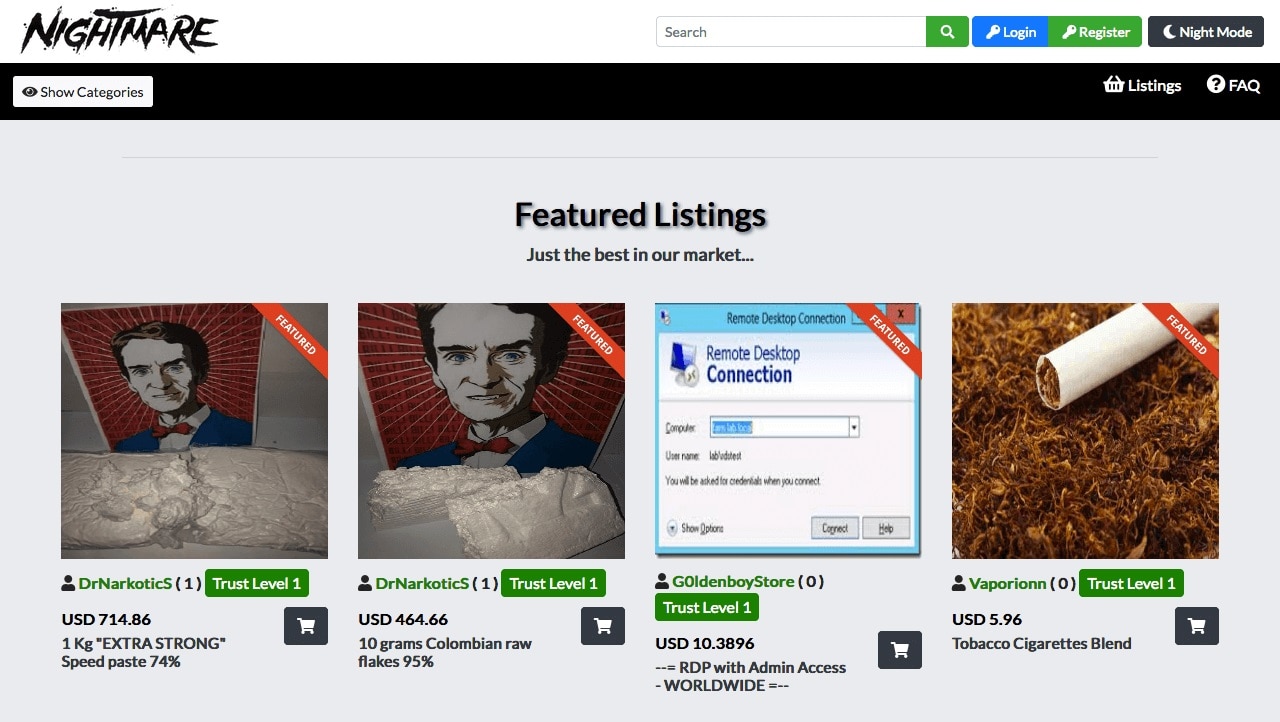The height and width of the screenshot is (722, 1280).
Task: Add Speed paste listing to cart
Action: tap(305, 626)
